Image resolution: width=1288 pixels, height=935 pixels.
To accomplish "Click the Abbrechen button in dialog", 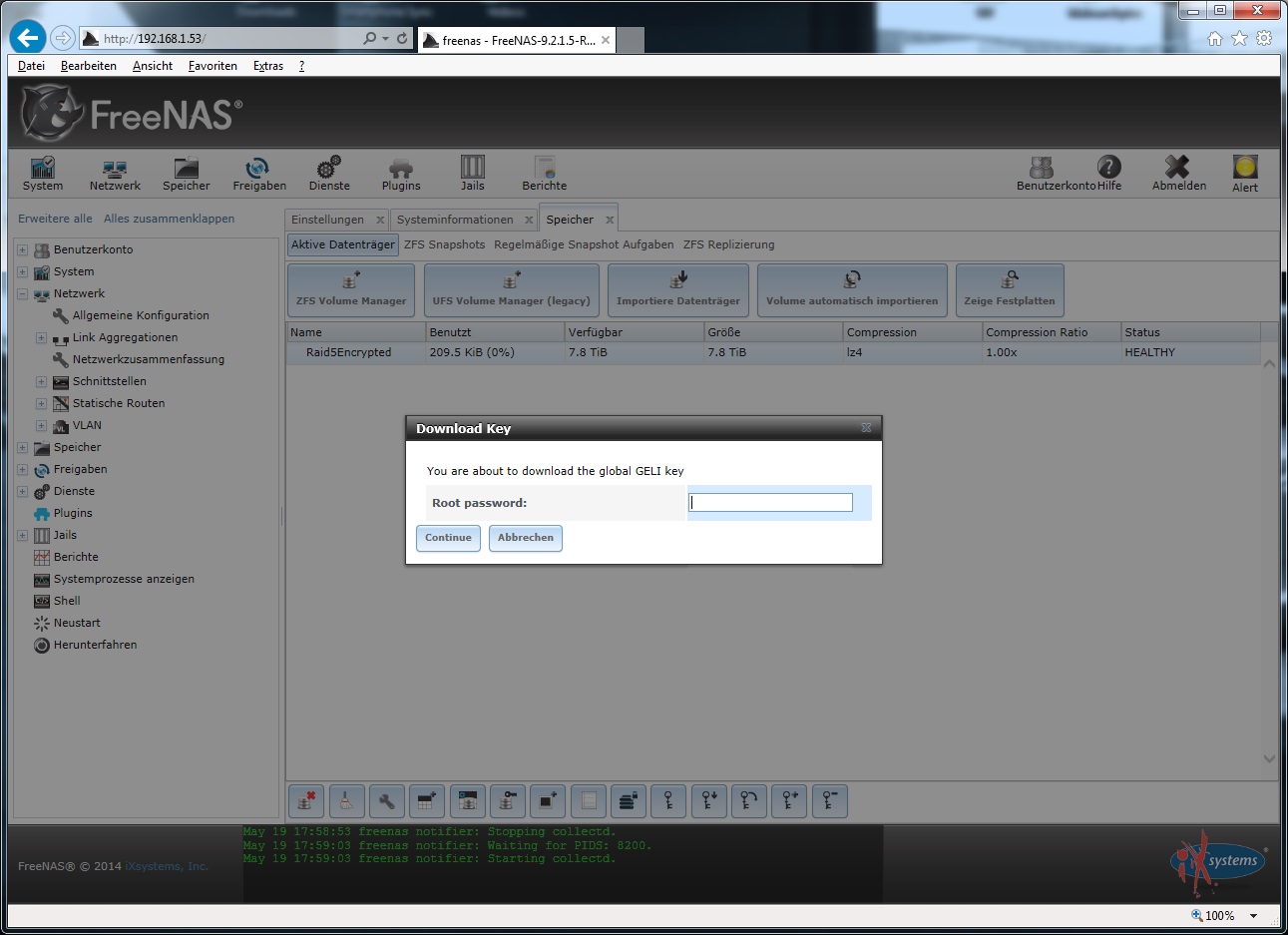I will pos(526,538).
